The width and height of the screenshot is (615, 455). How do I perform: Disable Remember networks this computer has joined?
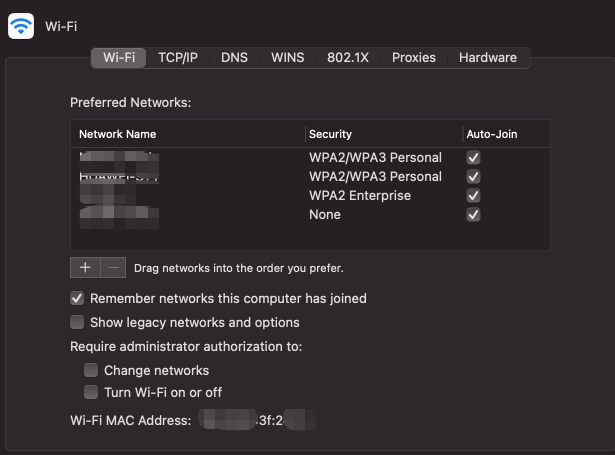(x=77, y=298)
